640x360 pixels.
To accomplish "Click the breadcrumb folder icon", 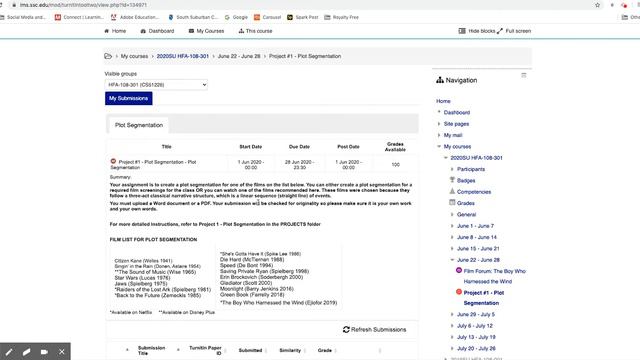I will coord(108,56).
